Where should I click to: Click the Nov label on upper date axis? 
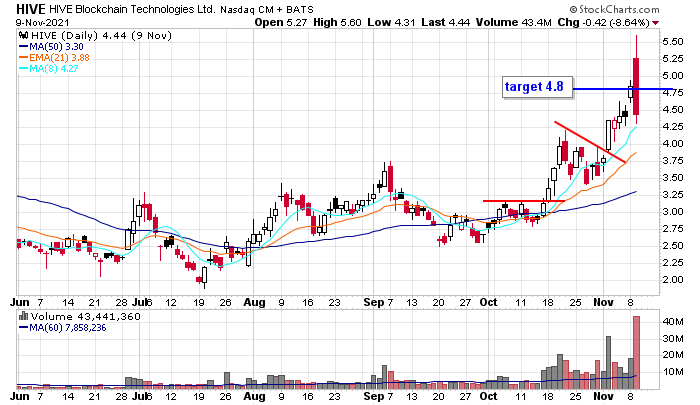click(x=603, y=302)
